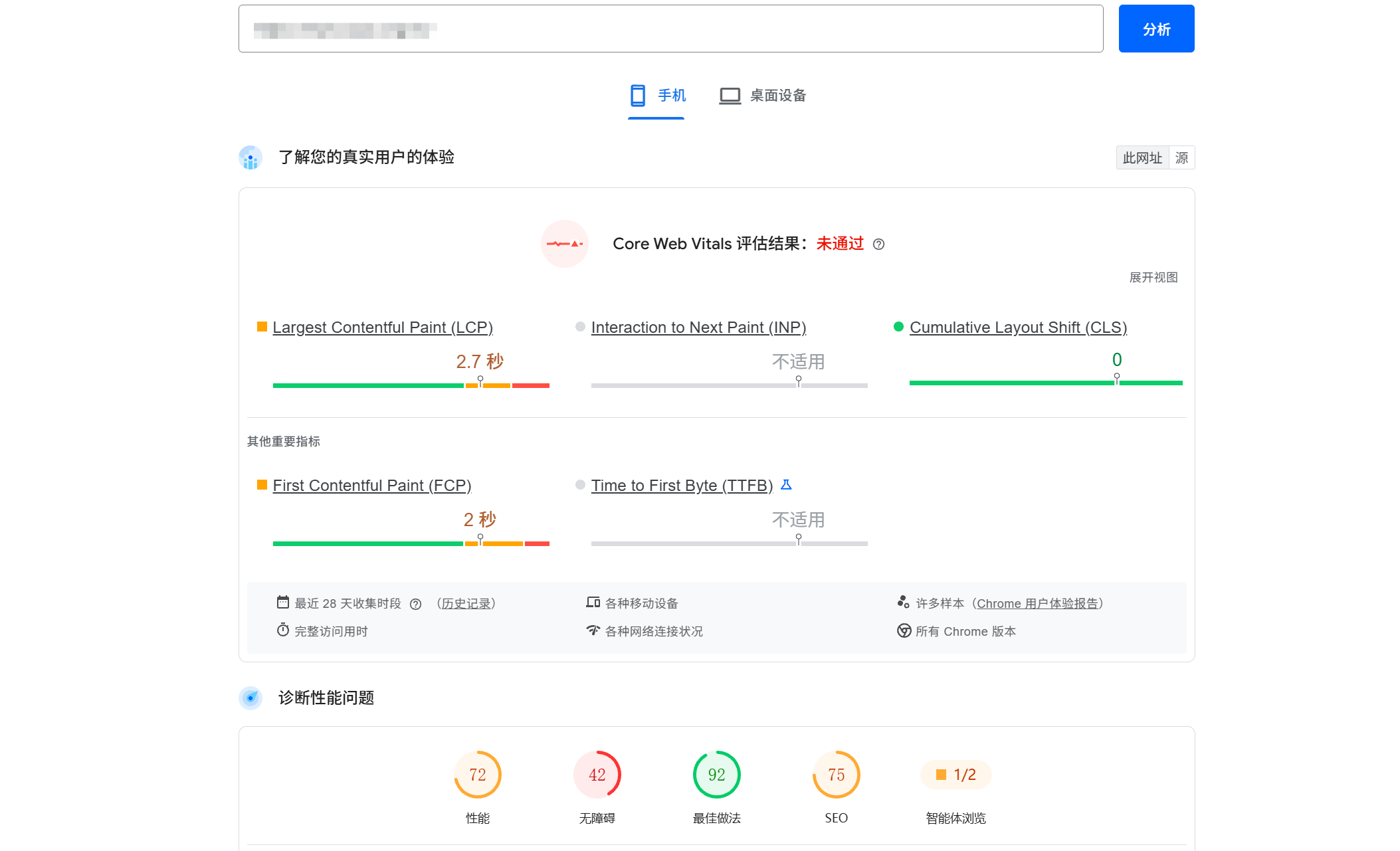Click the samples icon beside 许多样本
Screen dimensions: 1400x851
(903, 602)
